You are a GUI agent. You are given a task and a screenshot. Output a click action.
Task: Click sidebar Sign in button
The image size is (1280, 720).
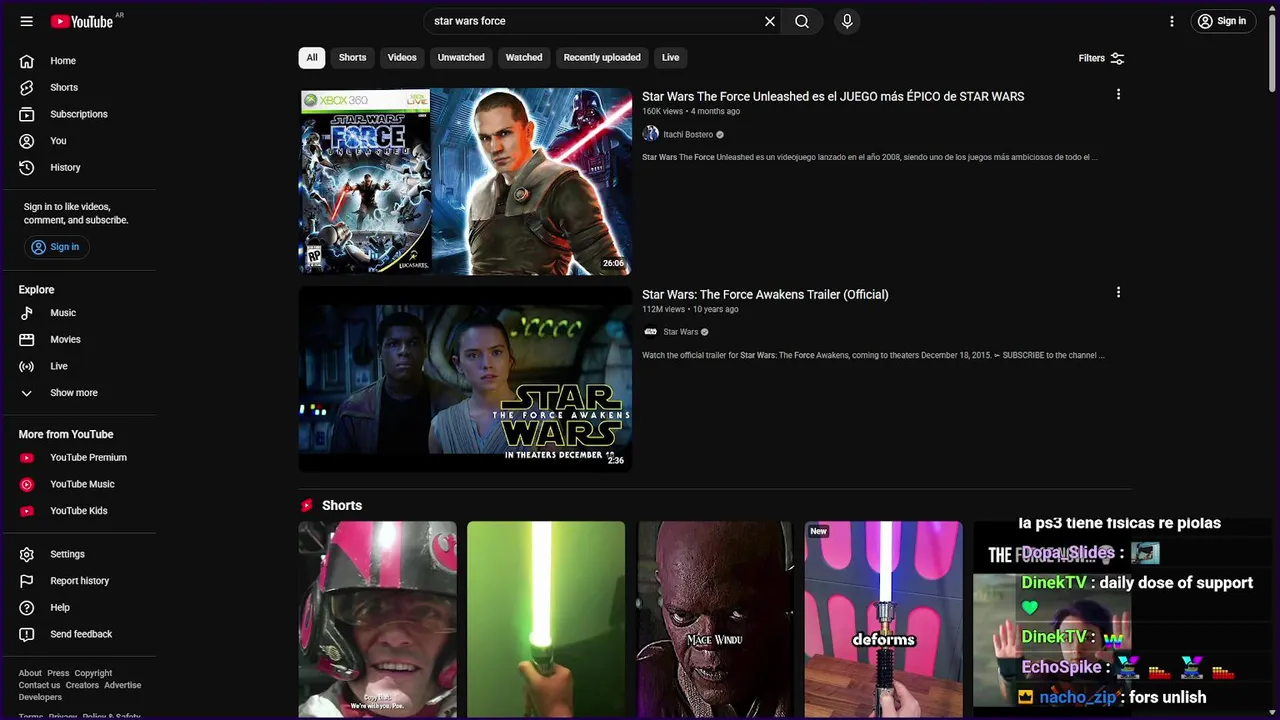click(55, 247)
